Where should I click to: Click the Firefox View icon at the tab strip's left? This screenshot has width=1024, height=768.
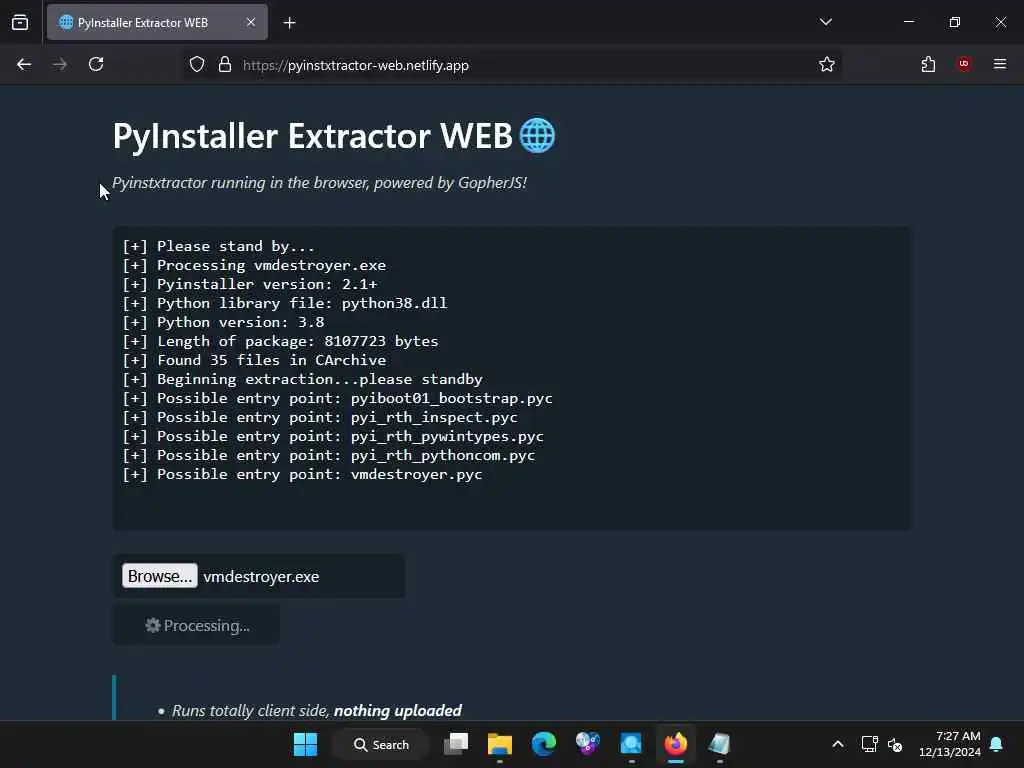pos(20,22)
